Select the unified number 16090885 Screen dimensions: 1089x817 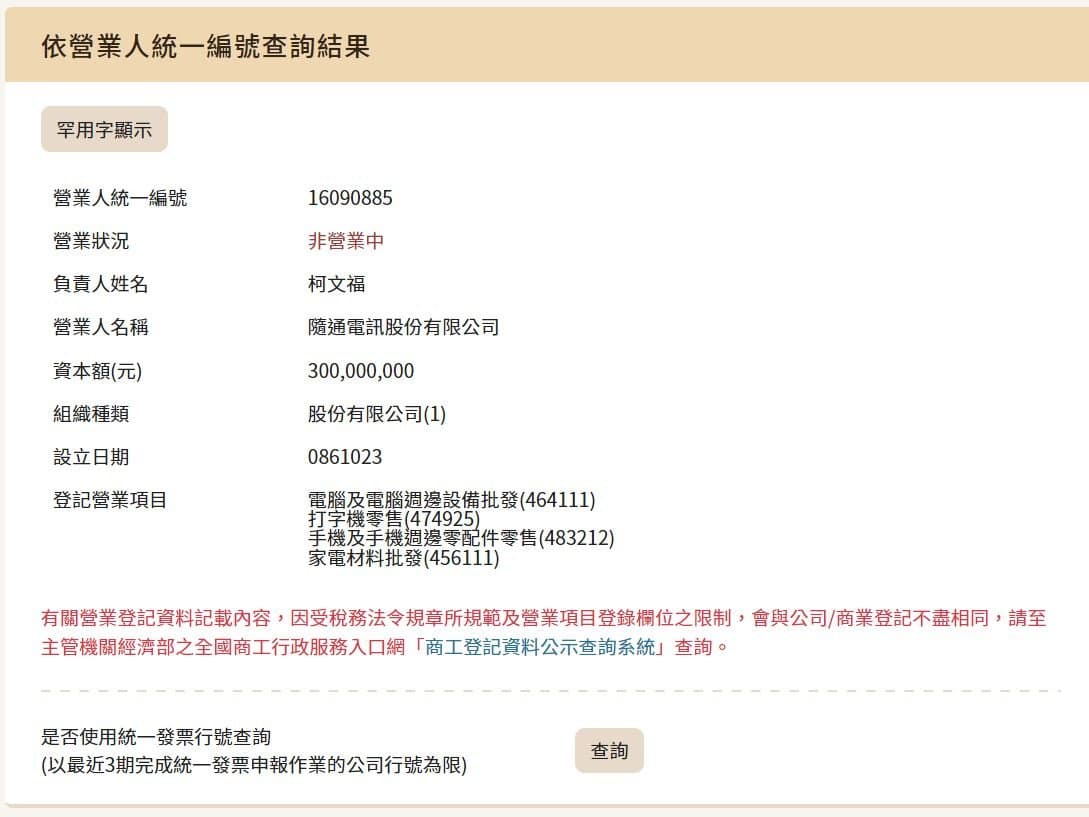[x=350, y=198]
